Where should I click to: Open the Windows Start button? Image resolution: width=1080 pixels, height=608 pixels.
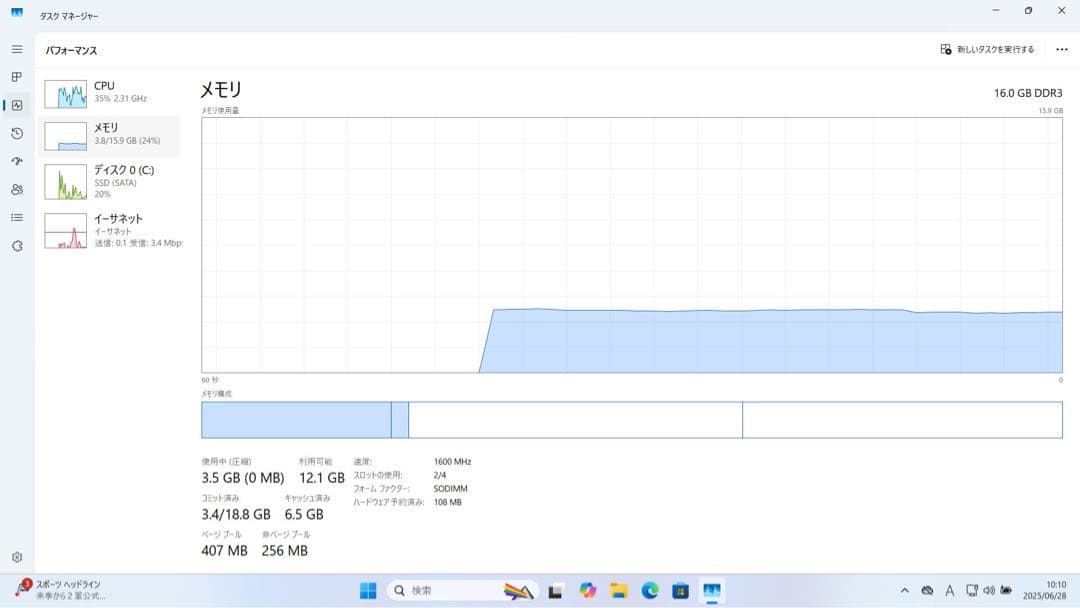click(368, 591)
